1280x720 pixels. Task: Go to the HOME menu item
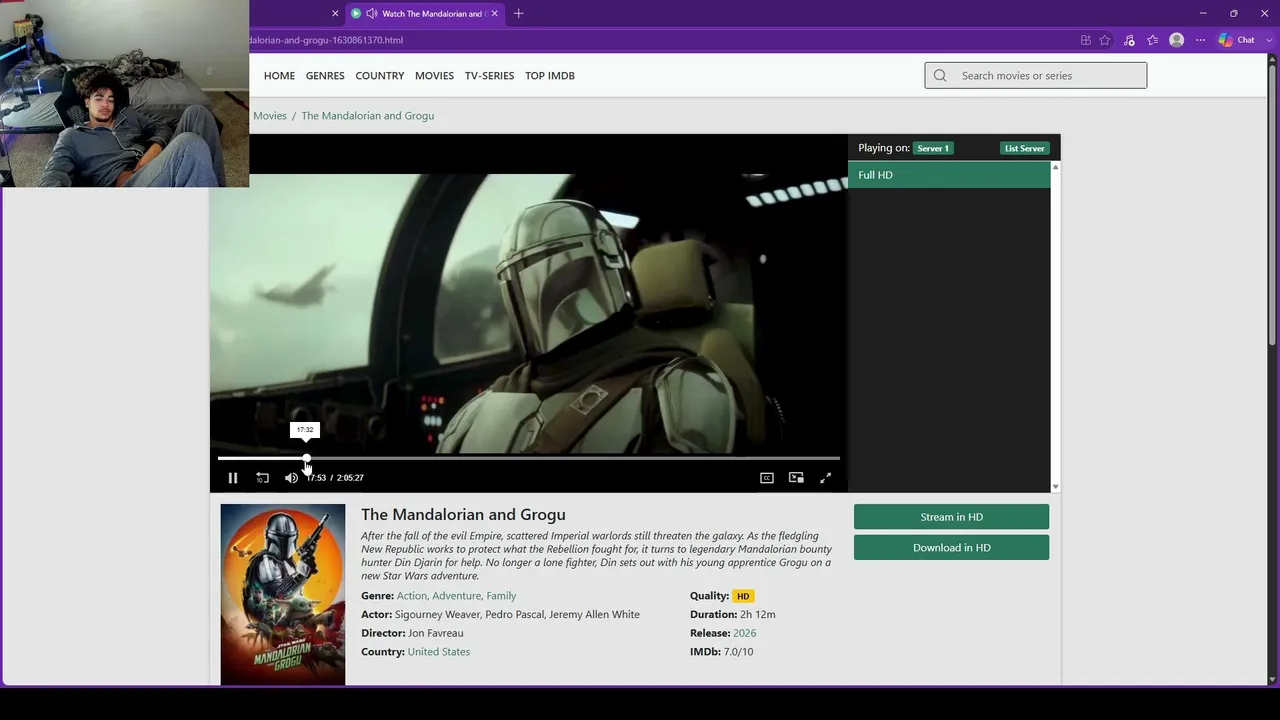click(x=279, y=76)
